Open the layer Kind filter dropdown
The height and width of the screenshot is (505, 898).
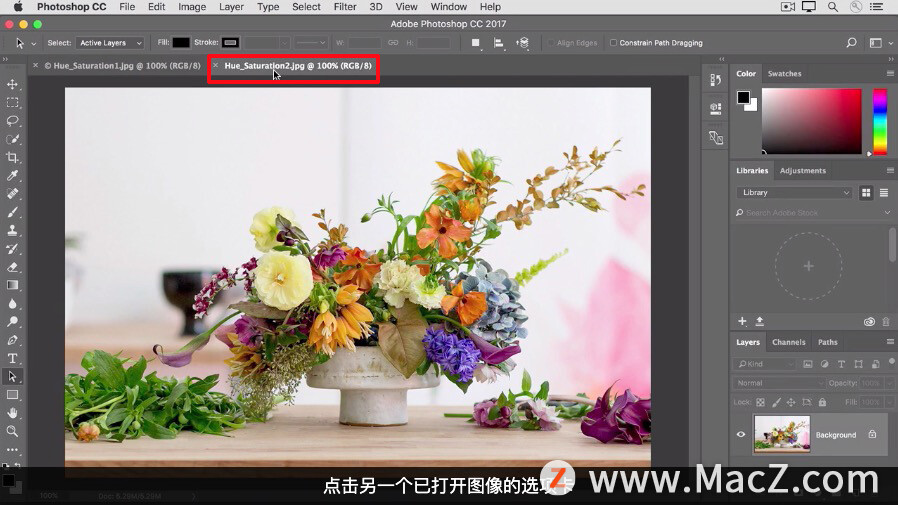point(765,364)
